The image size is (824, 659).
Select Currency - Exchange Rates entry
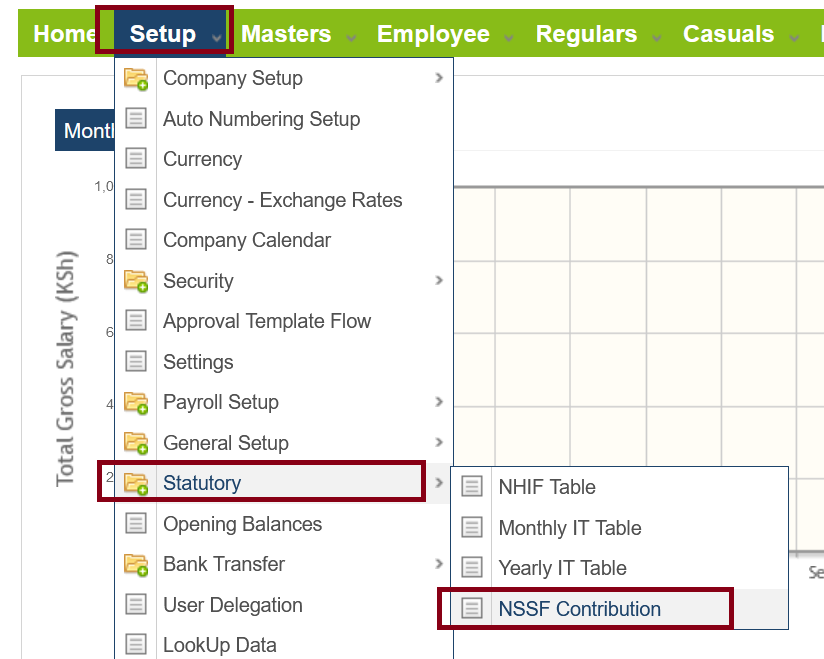[x=282, y=200]
